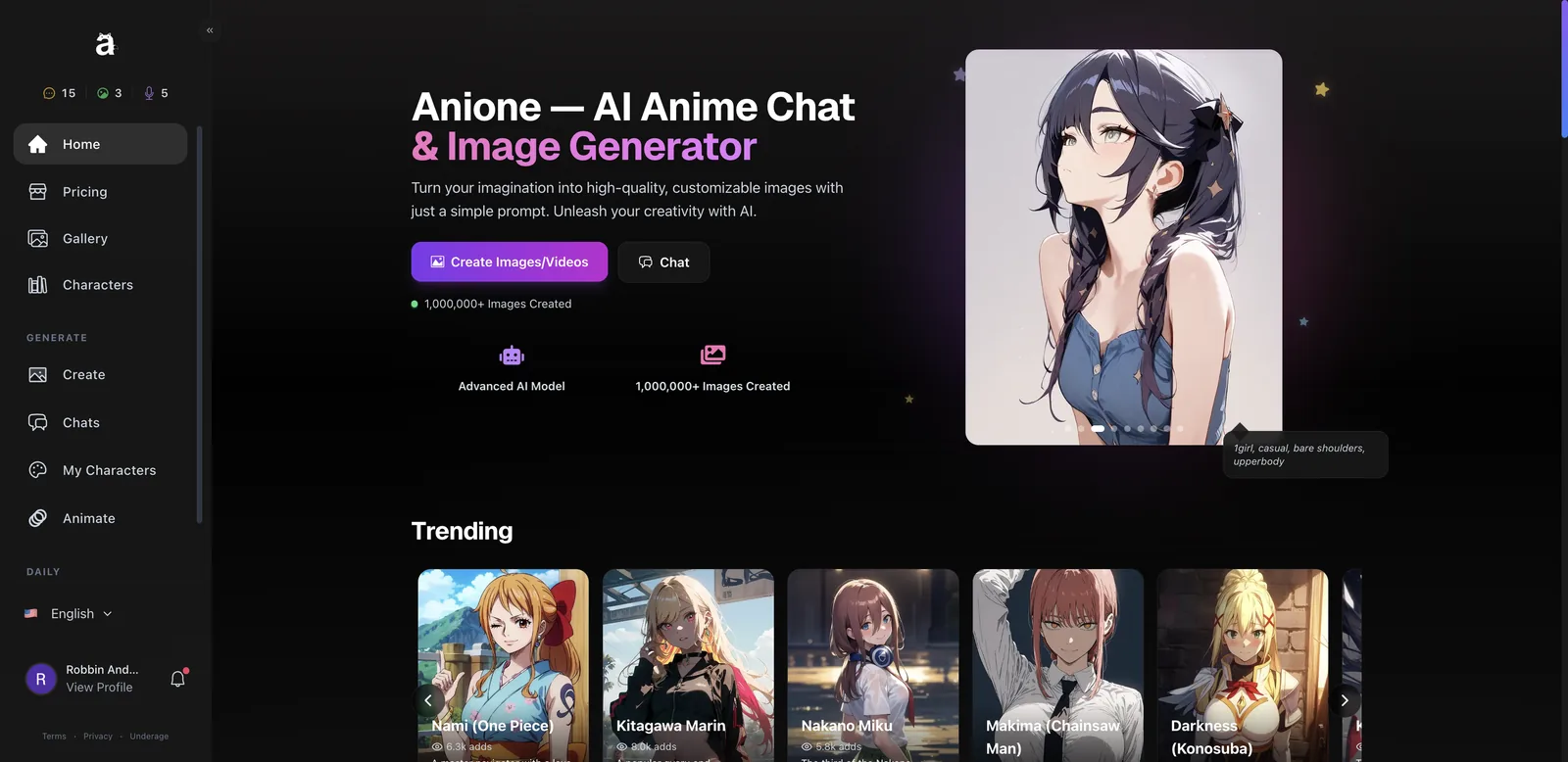This screenshot has width=1568, height=762.
Task: Click the user name Robbin And...
Action: click(102, 670)
